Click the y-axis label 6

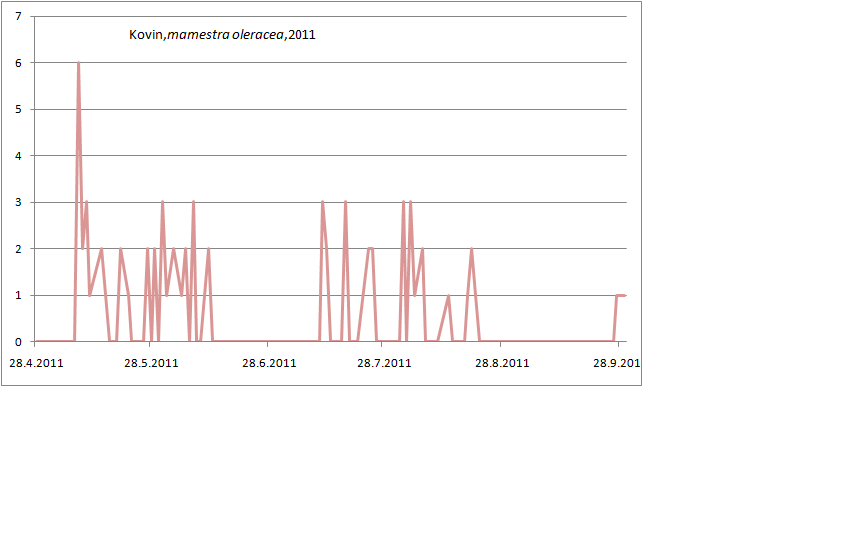point(18,63)
